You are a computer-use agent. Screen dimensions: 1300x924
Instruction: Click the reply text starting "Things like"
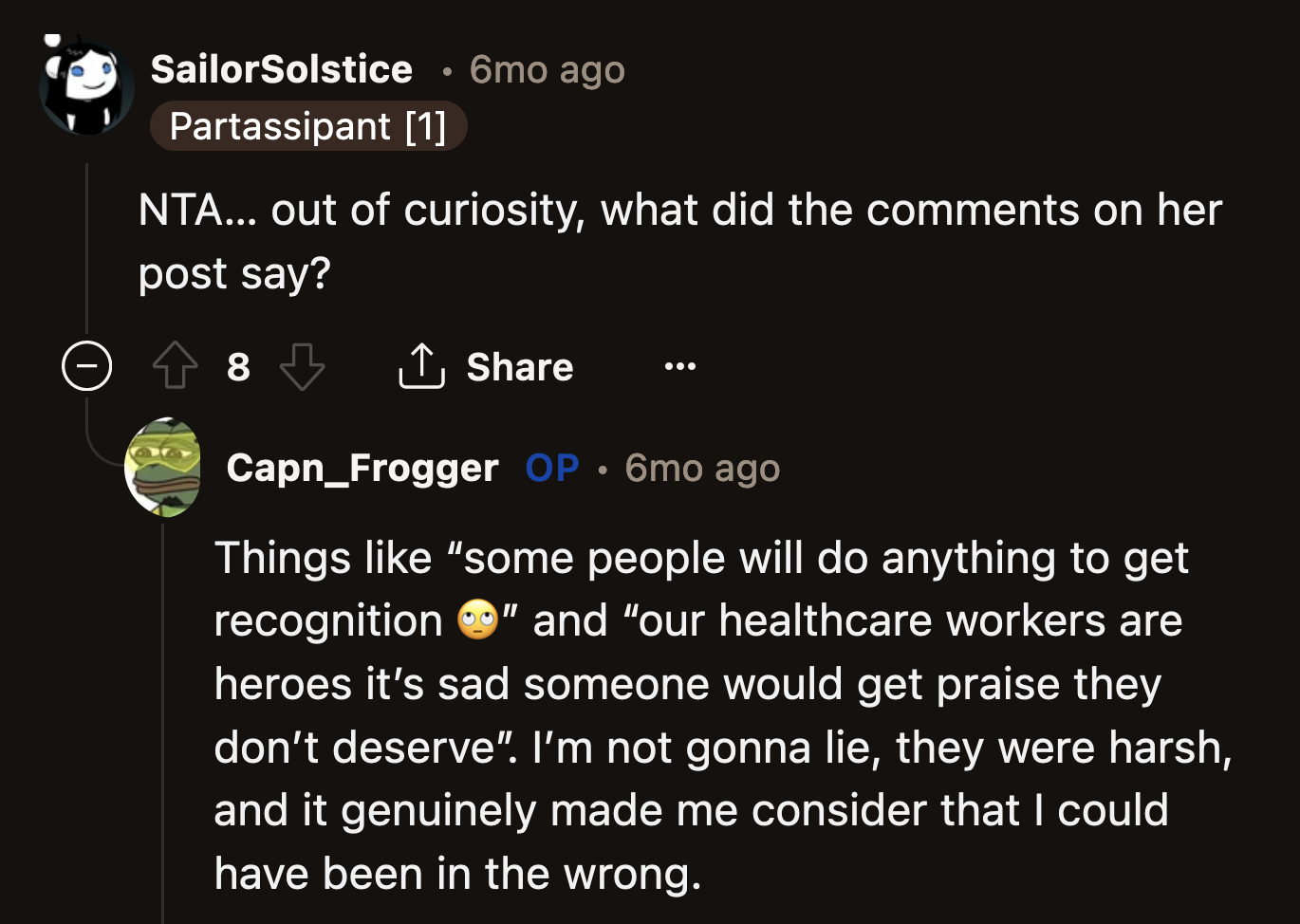tap(702, 715)
